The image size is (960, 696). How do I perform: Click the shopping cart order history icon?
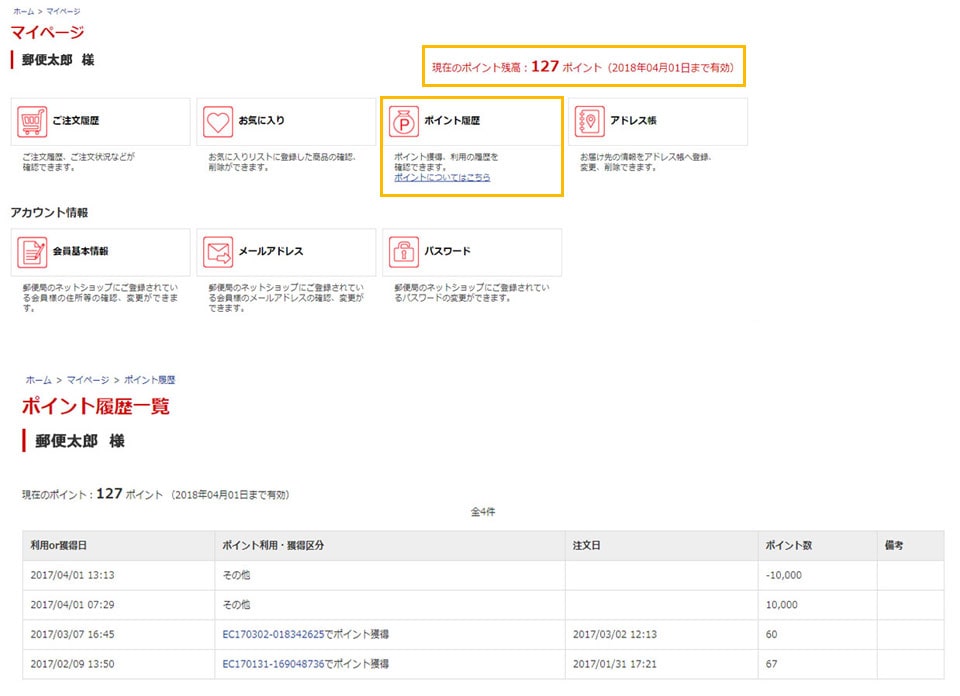tap(32, 122)
